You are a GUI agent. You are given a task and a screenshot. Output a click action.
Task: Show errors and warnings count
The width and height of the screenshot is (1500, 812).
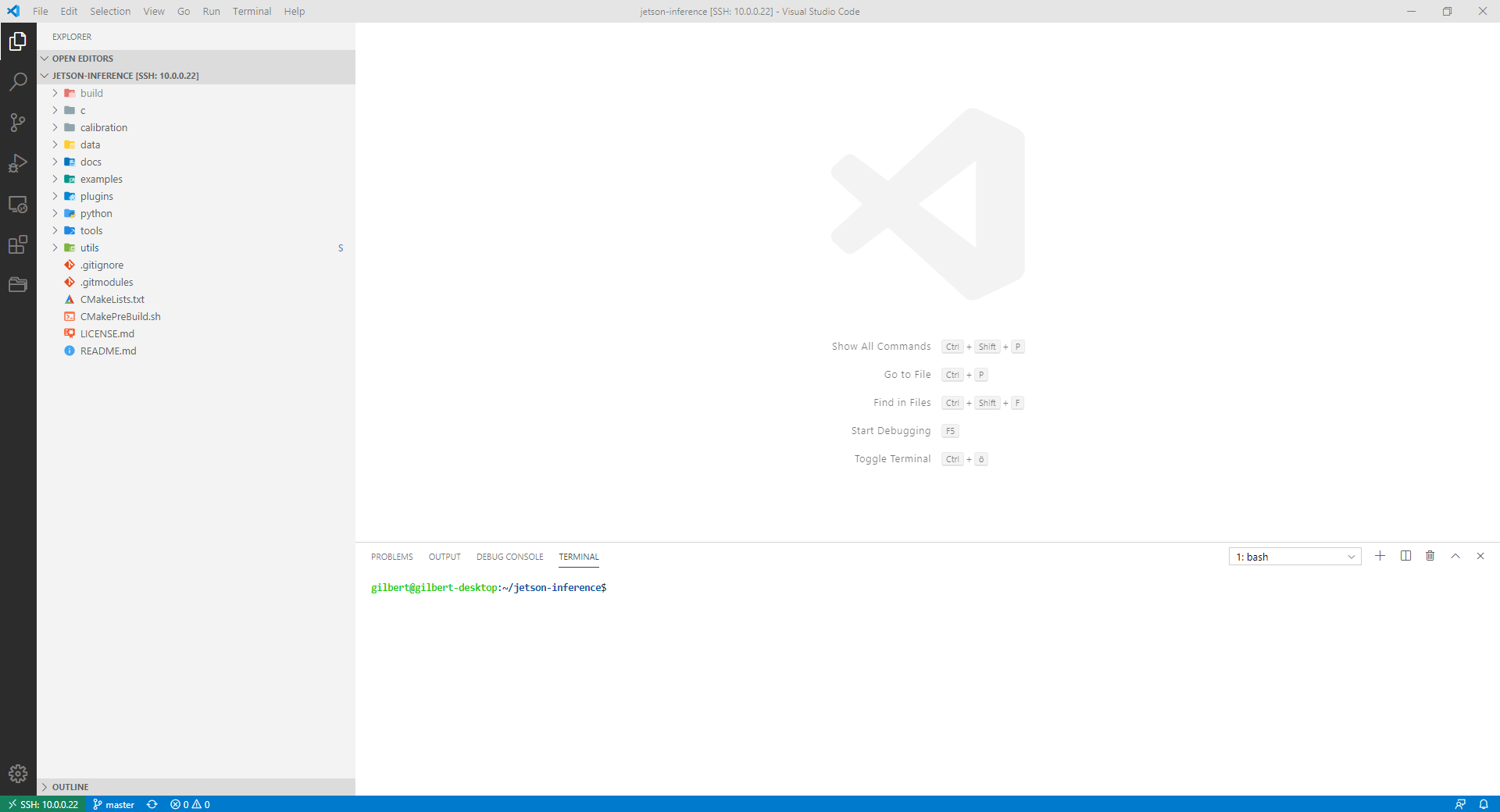point(190,804)
